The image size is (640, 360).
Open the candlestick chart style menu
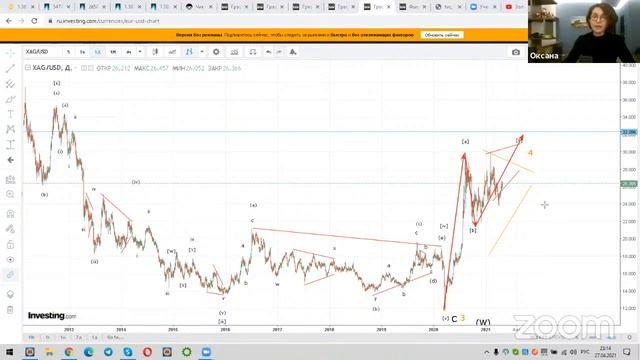click(x=155, y=52)
